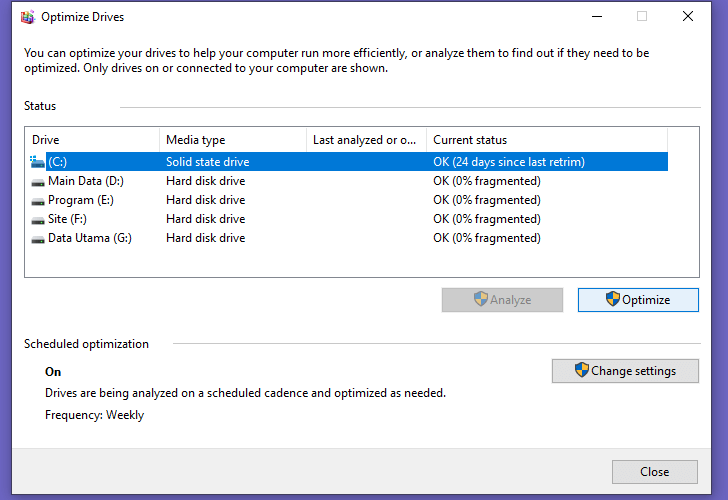Click the Program (E:) drive icon
This screenshot has height=500, width=728.
coord(38,201)
